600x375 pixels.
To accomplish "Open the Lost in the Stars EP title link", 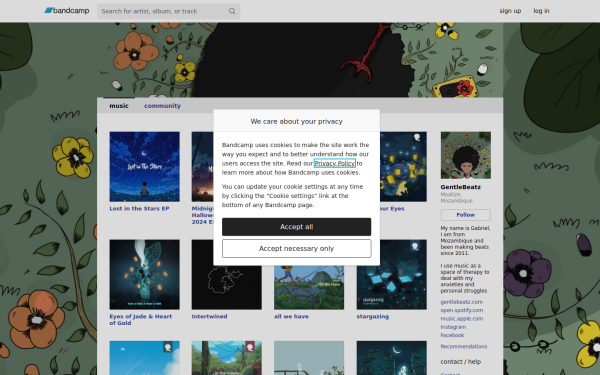I will (x=139, y=209).
